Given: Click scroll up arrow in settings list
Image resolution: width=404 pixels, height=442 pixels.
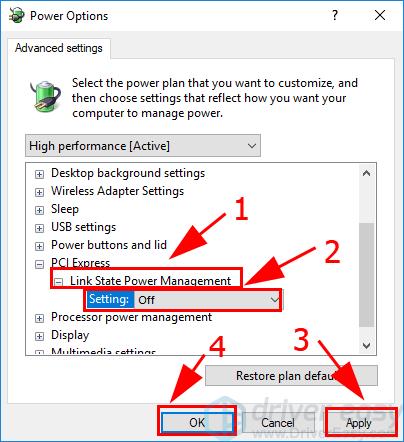Looking at the screenshot, I should [366, 173].
